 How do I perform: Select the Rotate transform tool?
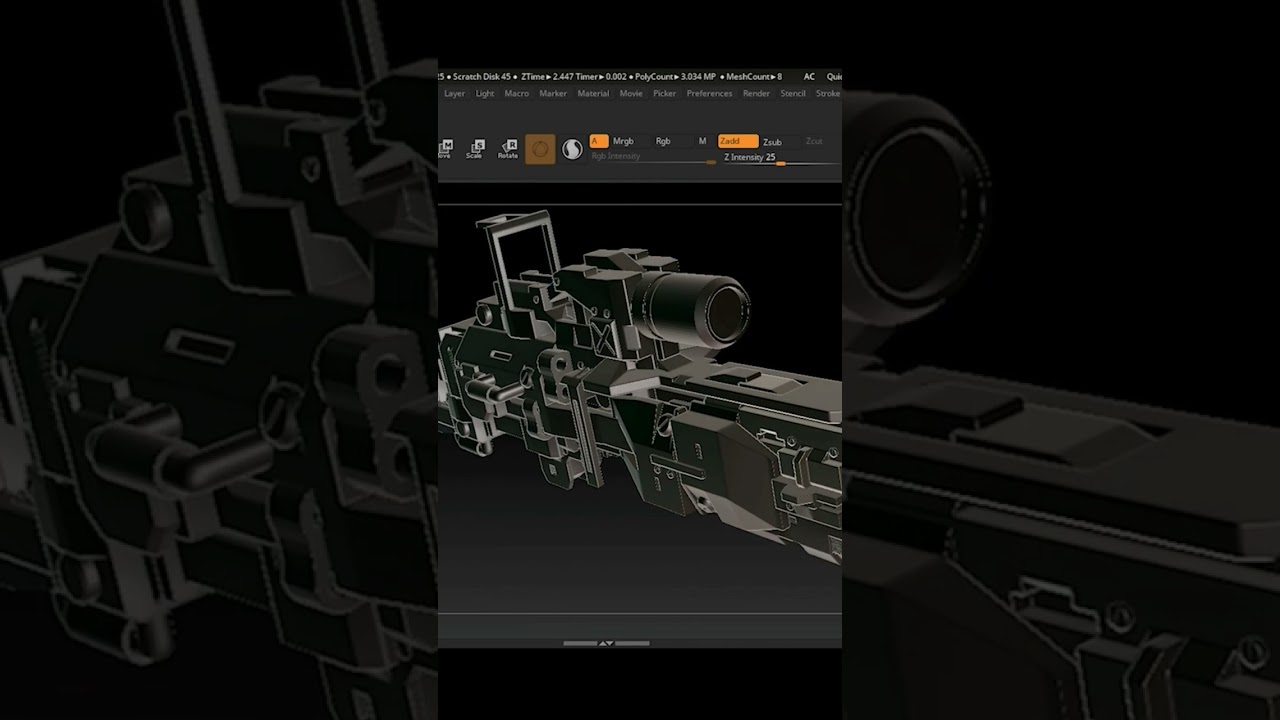508,150
